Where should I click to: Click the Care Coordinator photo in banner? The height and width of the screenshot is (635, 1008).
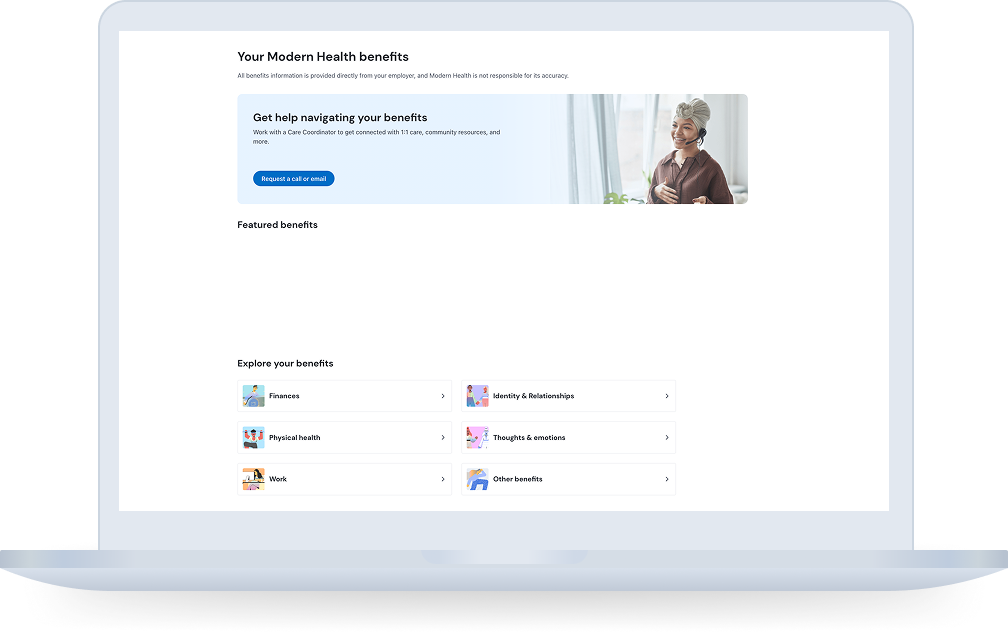[658, 149]
